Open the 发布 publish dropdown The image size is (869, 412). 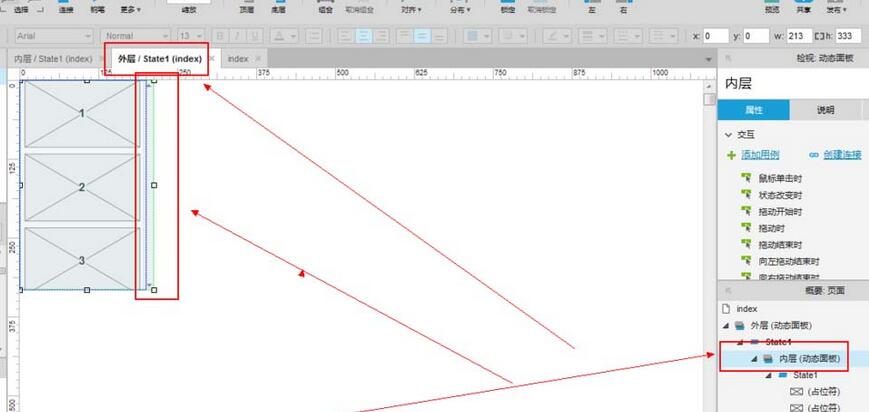click(837, 9)
